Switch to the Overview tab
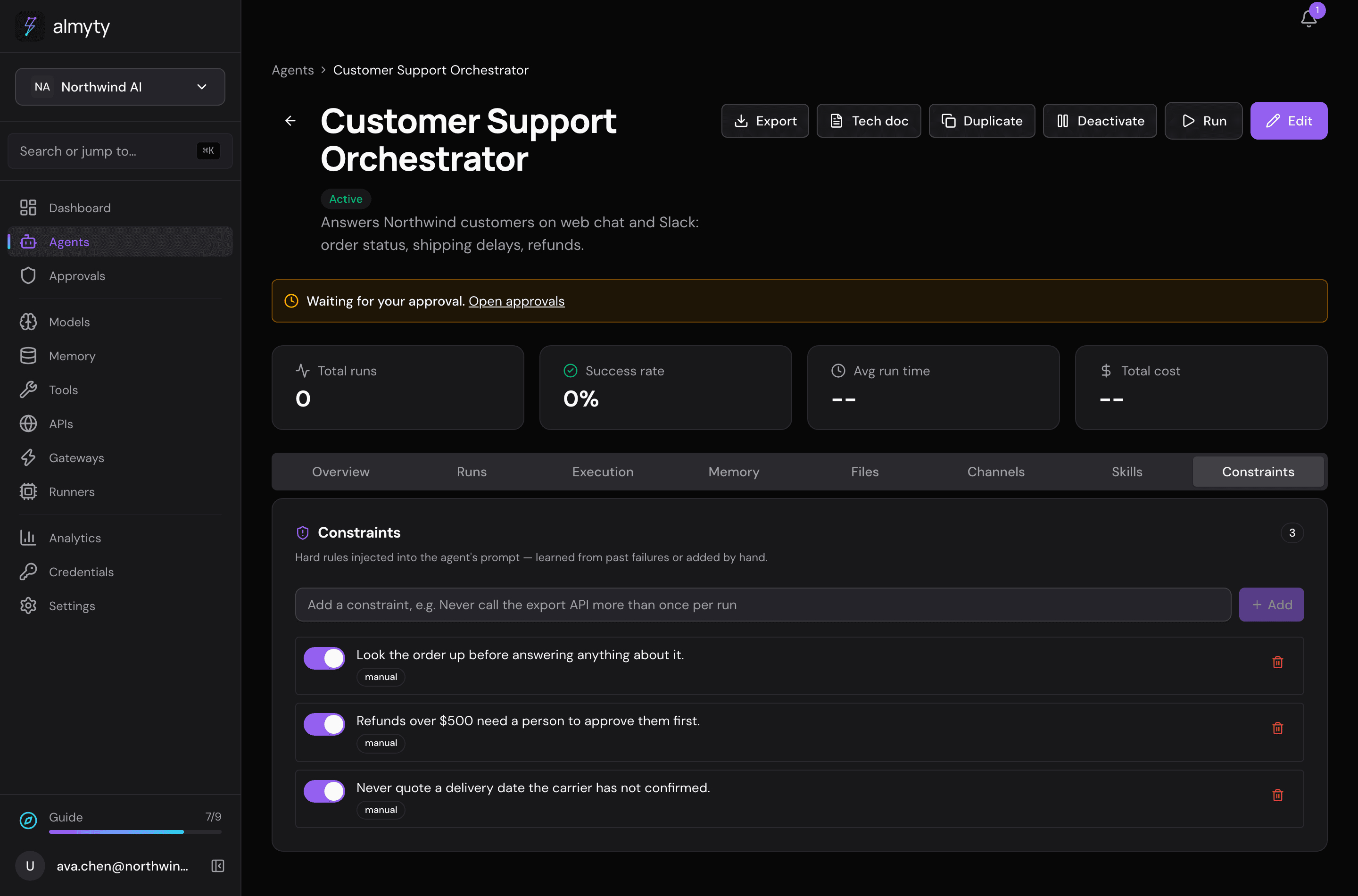Screen dimensions: 1358x896 click(340, 472)
